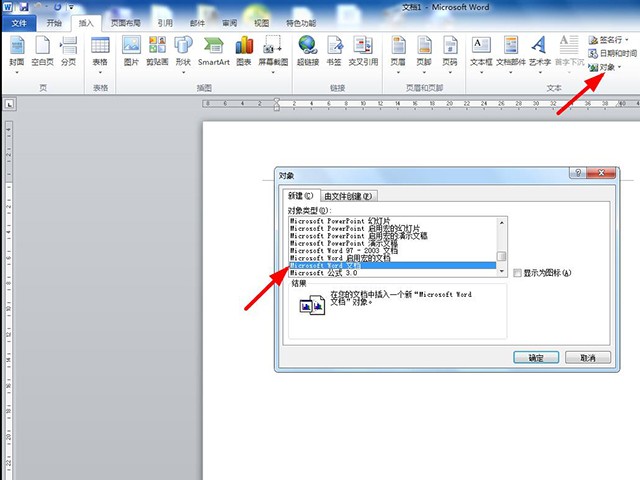The image size is (640, 480).
Task: Select Microsoft Word 启用宏的文档
Action: (392, 258)
